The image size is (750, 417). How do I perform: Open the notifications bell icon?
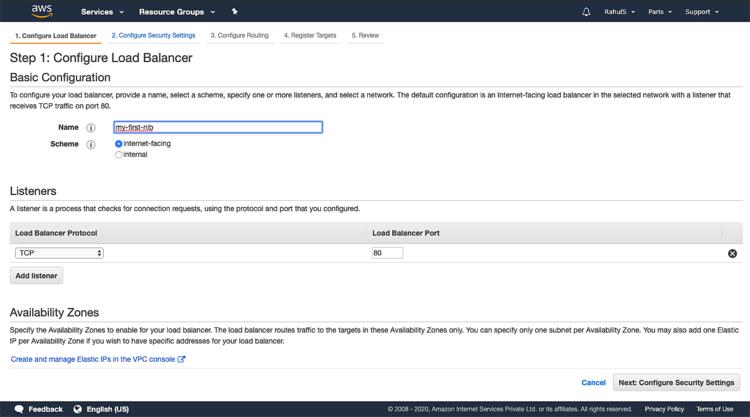586,12
